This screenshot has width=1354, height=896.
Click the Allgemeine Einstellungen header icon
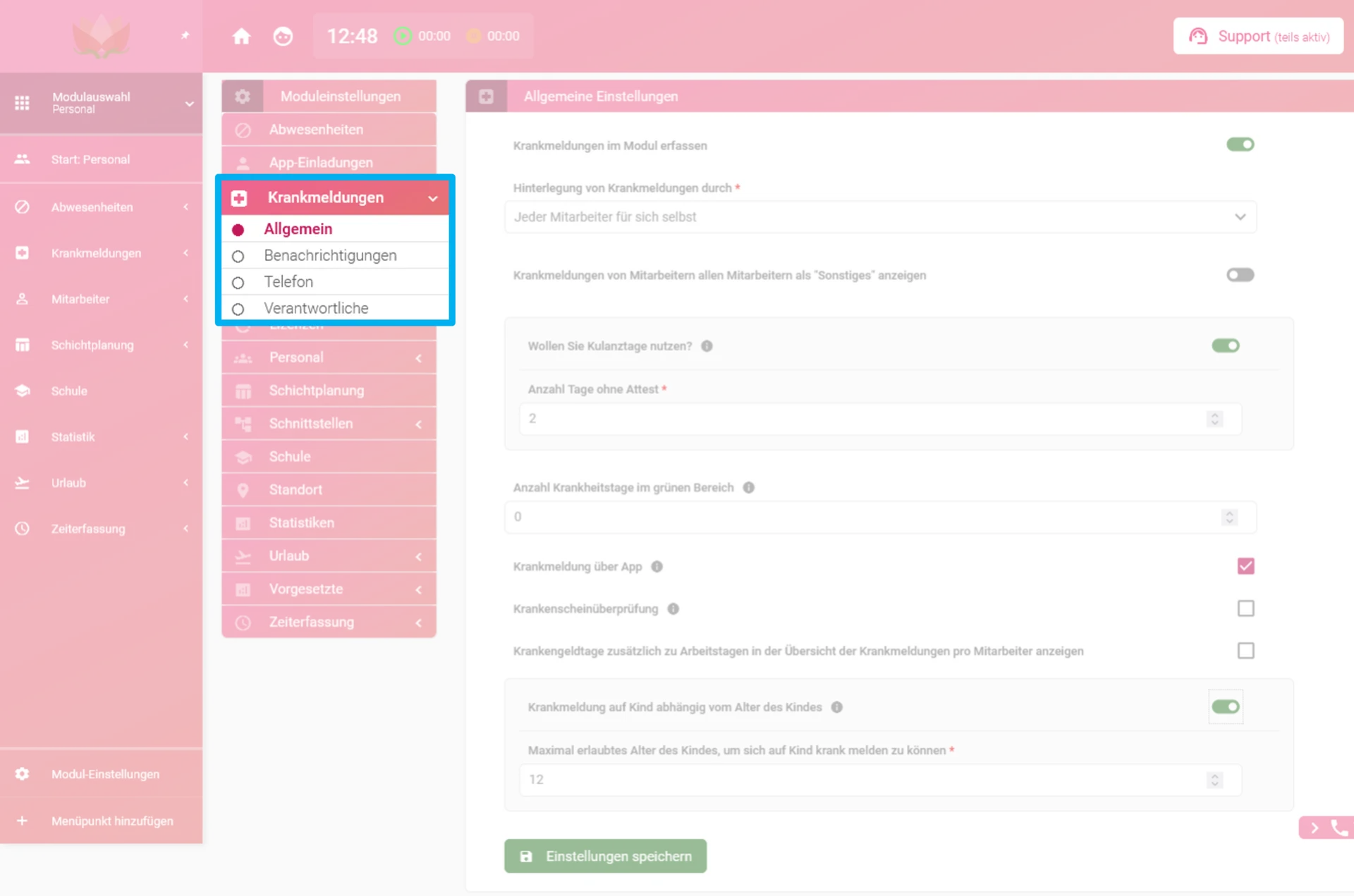pyautogui.click(x=486, y=97)
